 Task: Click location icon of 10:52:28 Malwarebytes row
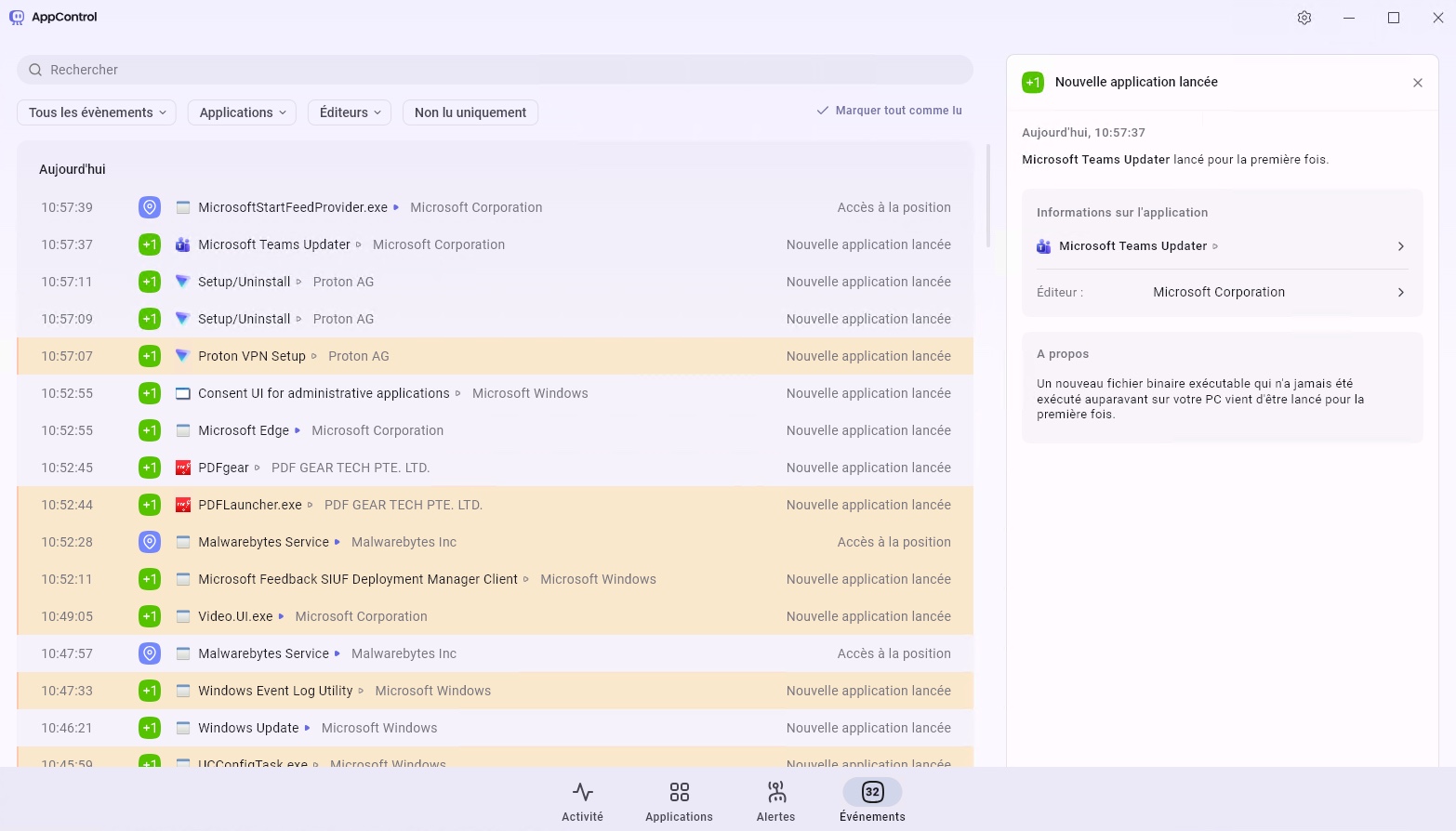click(x=150, y=542)
